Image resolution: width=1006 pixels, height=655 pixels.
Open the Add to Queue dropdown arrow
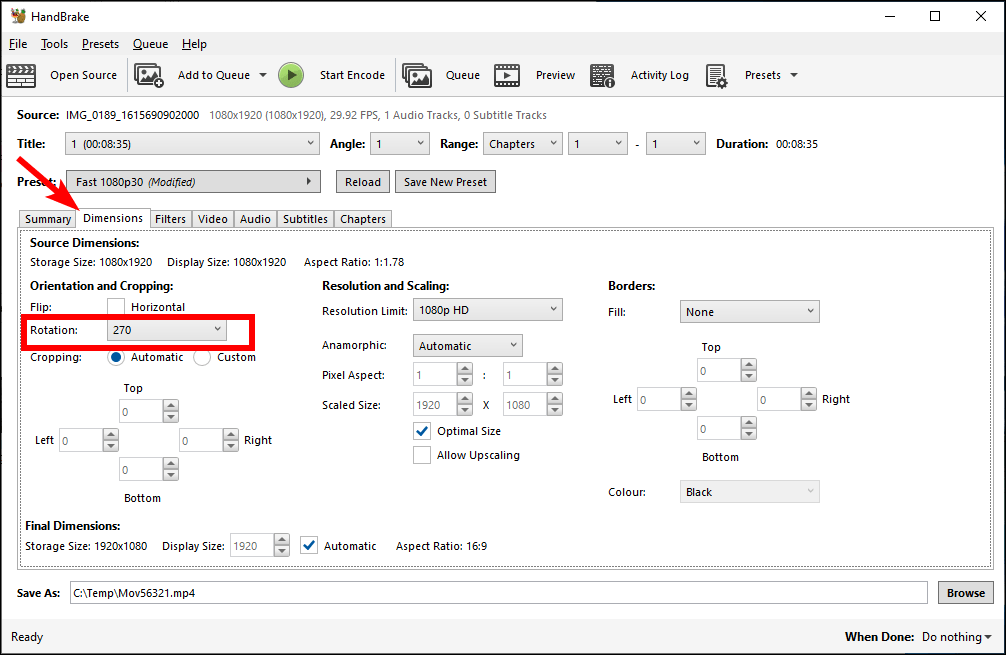click(263, 75)
